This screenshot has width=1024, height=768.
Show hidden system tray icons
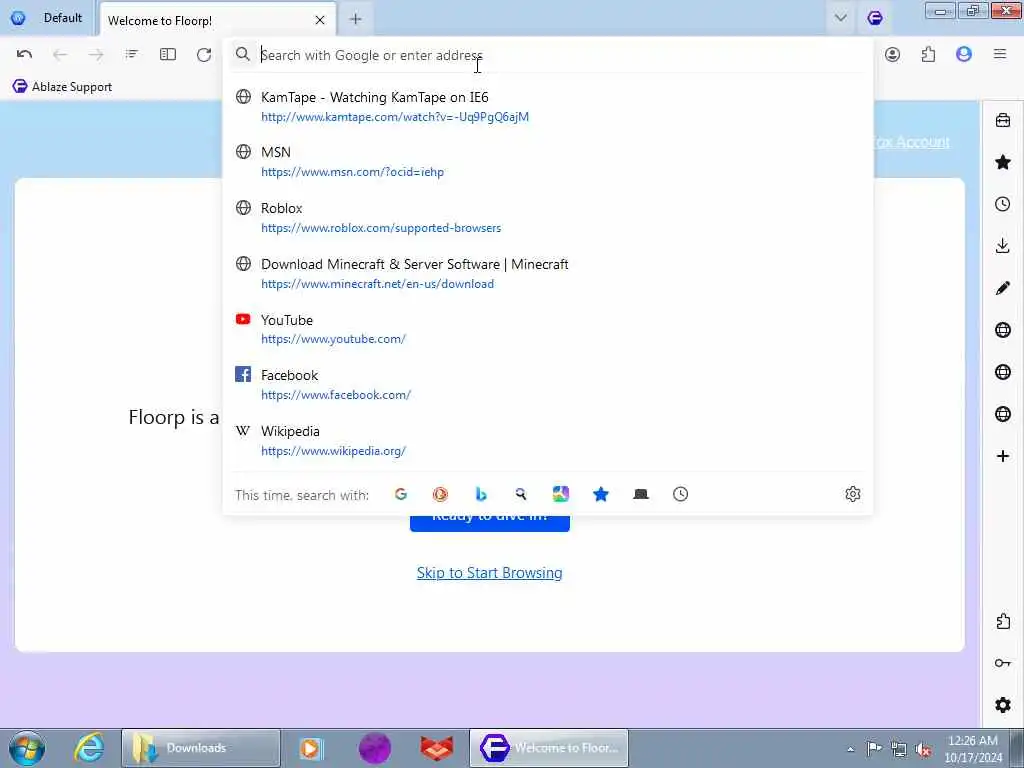tap(850, 749)
